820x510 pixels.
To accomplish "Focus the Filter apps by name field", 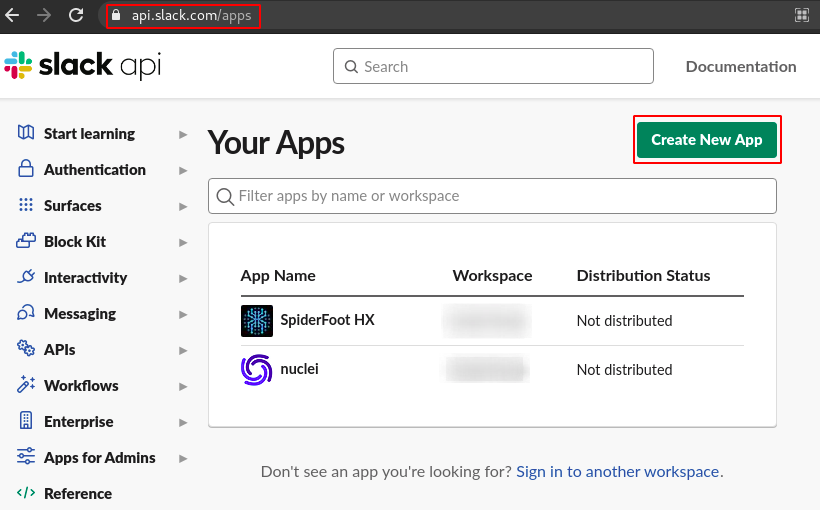I will (492, 196).
